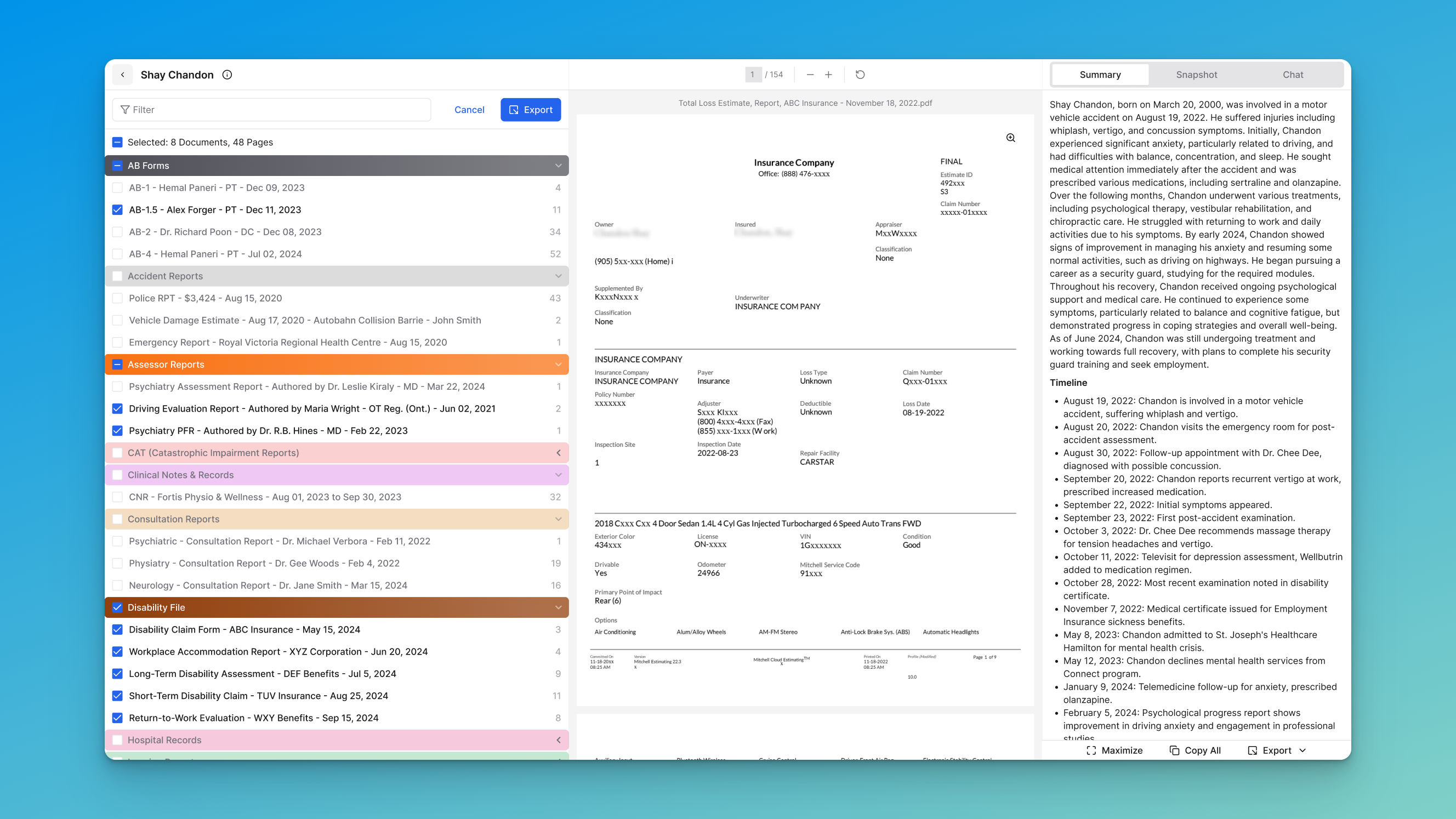Image resolution: width=1456 pixels, height=819 pixels.
Task: Click Maximize in the summary footer
Action: pyautogui.click(x=1114, y=750)
